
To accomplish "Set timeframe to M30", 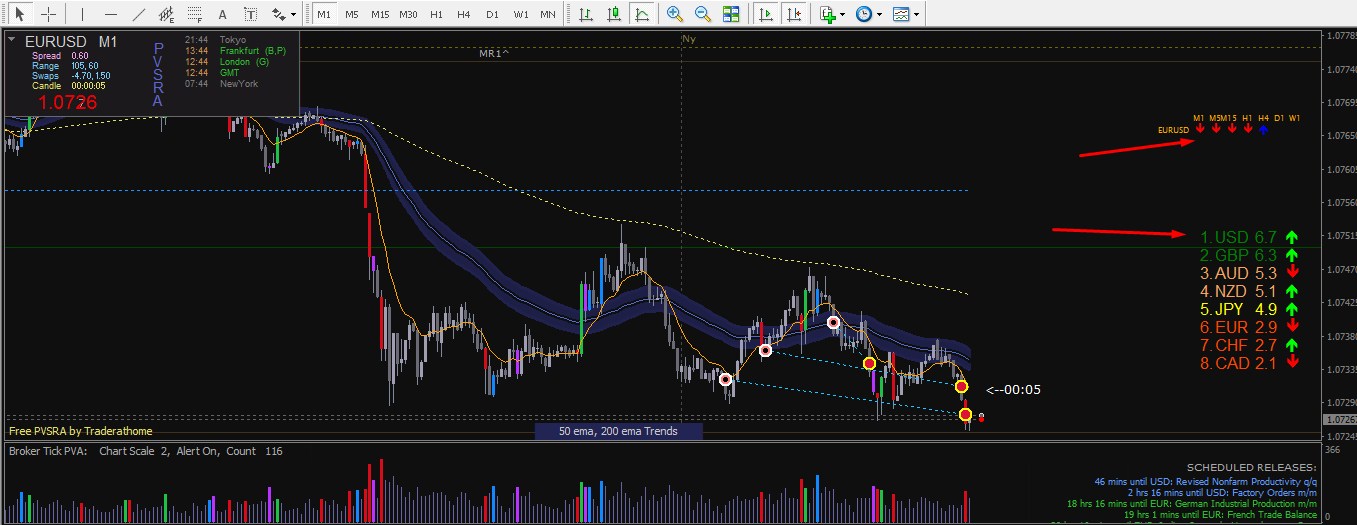I will pyautogui.click(x=408, y=15).
